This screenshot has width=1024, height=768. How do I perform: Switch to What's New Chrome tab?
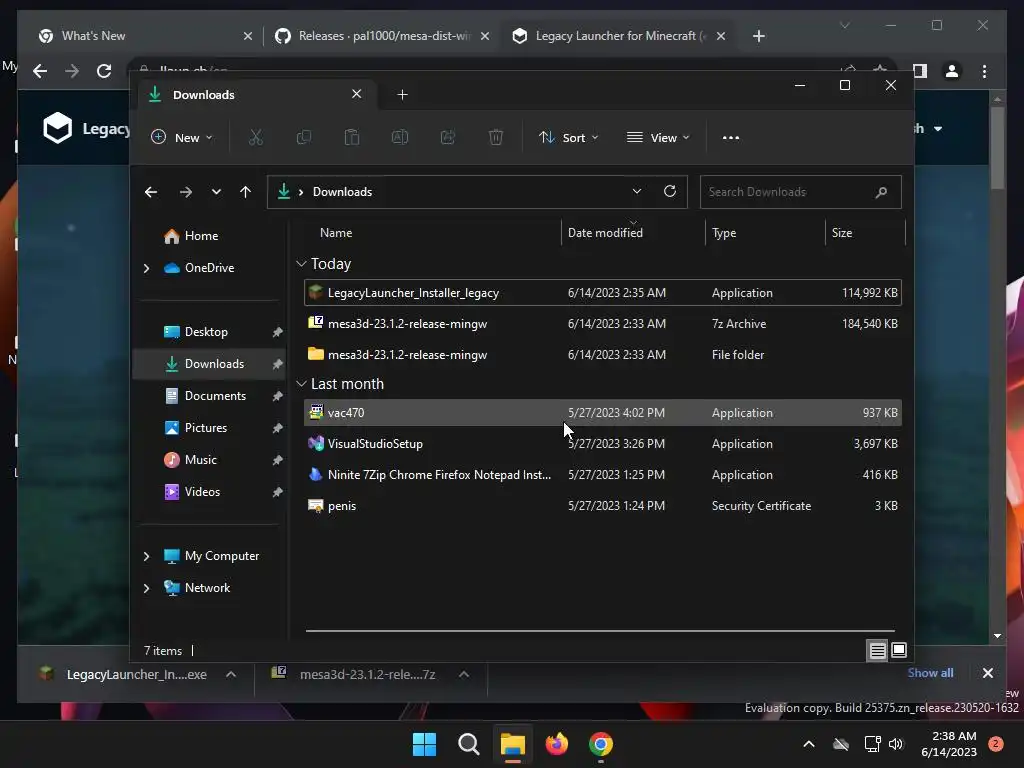(x=145, y=36)
